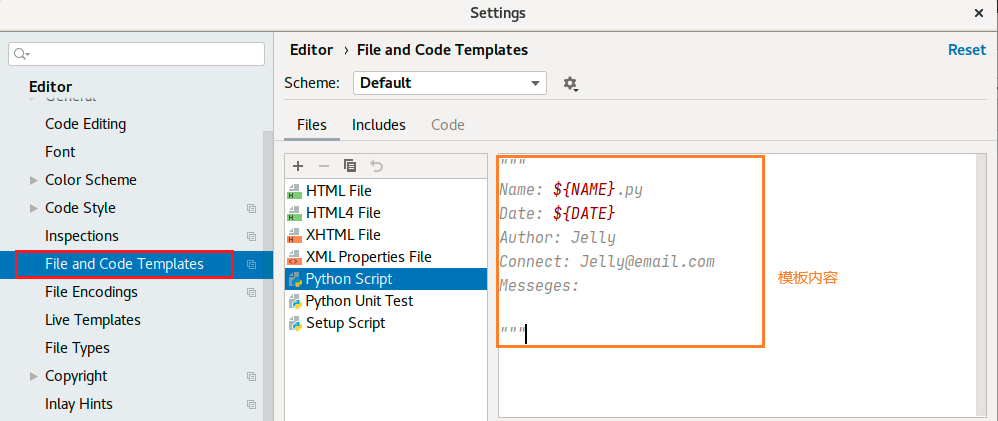This screenshot has width=998, height=421.
Task: Select HTML4 File template
Action: 386,213
